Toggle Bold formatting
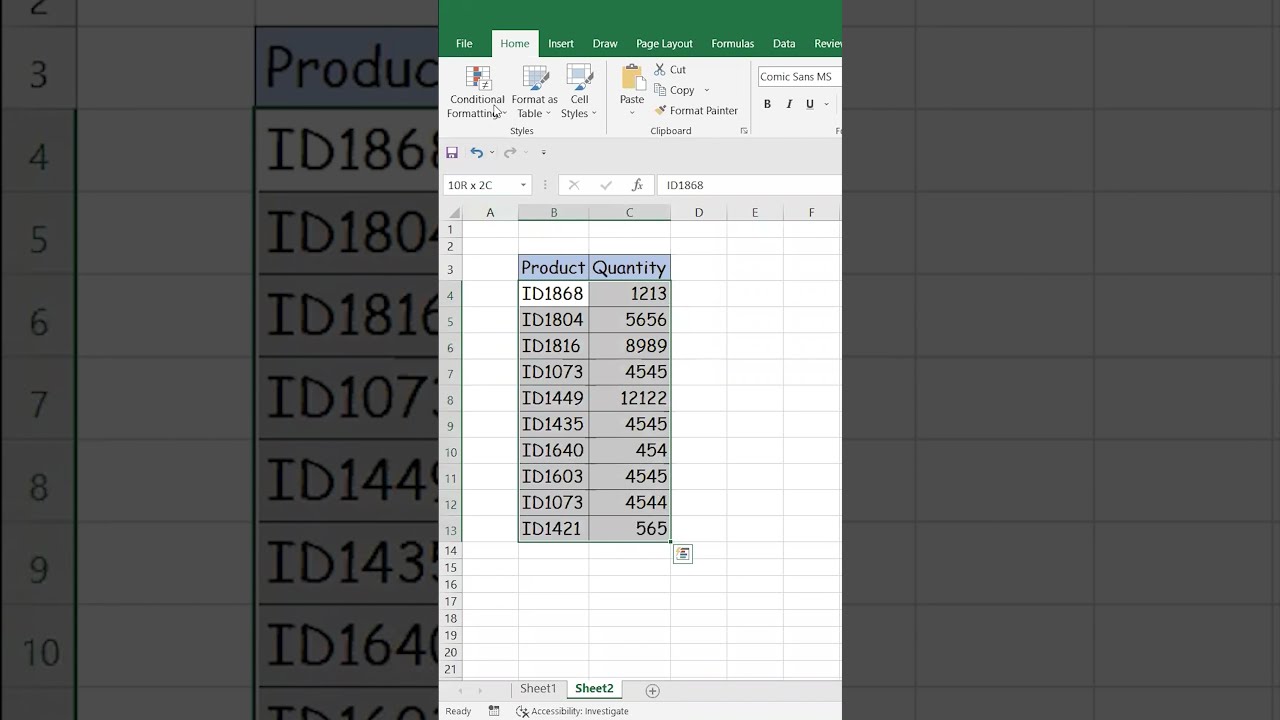This screenshot has height=720, width=1280. pyautogui.click(x=767, y=104)
